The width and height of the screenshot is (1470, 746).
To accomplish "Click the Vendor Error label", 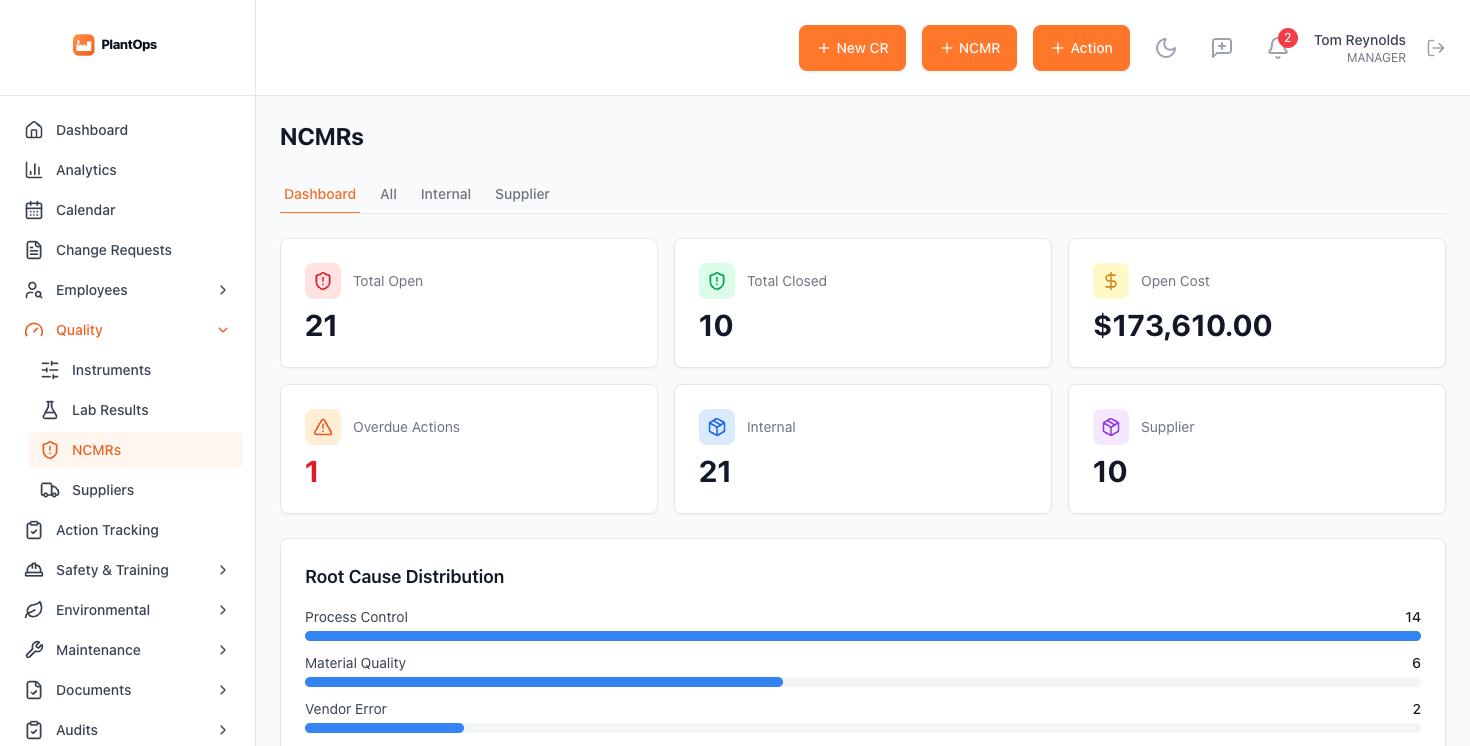I will pyautogui.click(x=346, y=709).
